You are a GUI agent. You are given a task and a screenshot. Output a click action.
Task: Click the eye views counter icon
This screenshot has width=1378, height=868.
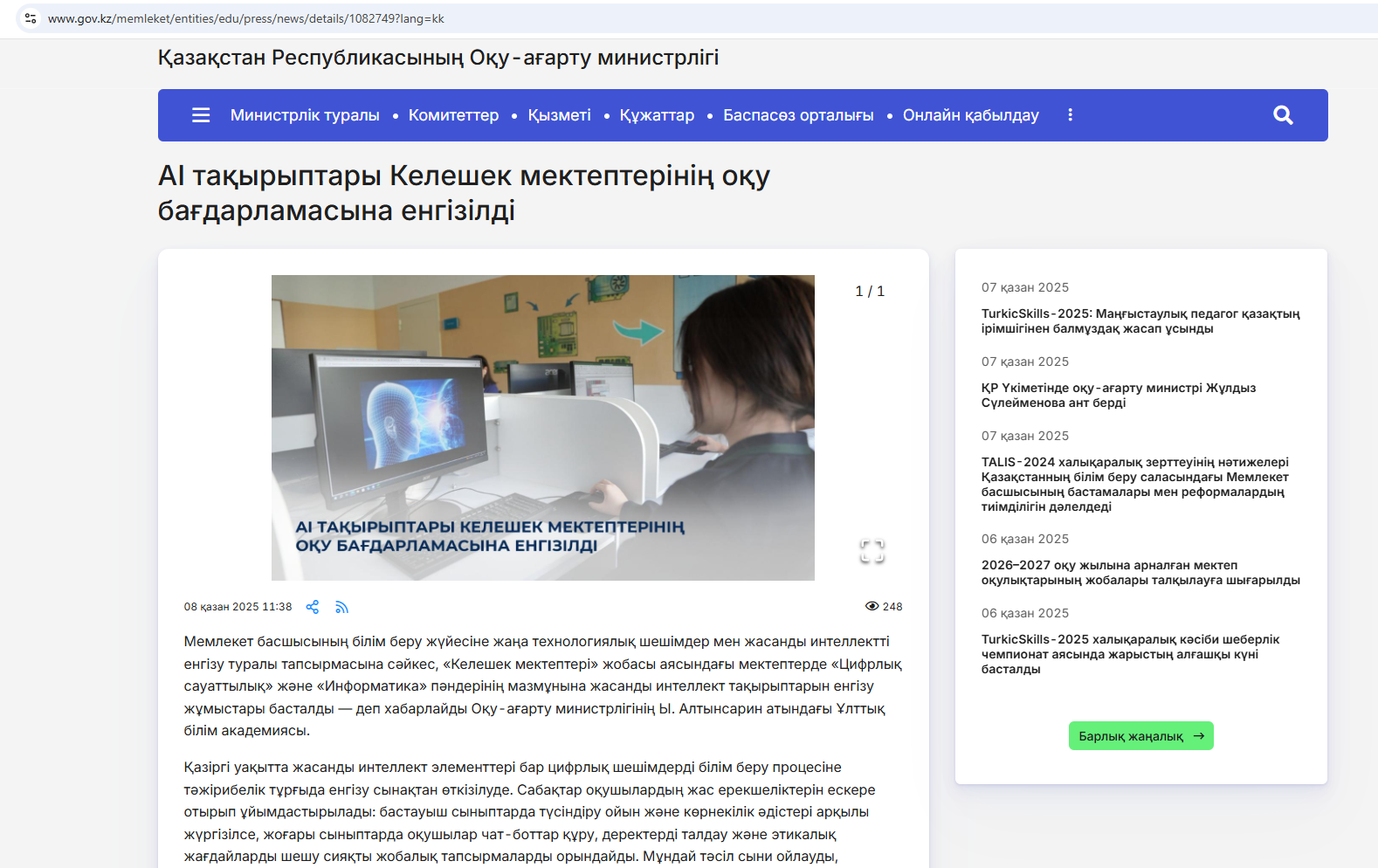pyautogui.click(x=872, y=606)
